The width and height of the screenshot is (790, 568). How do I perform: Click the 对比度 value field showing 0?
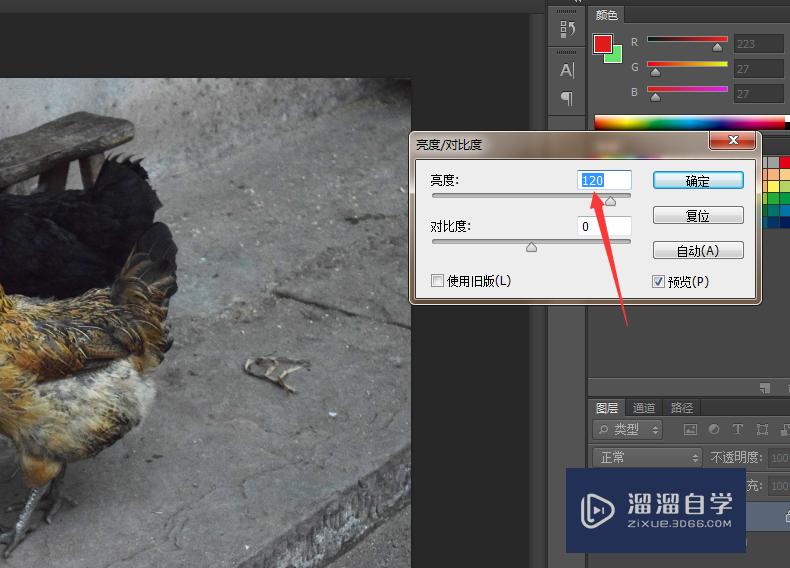604,226
